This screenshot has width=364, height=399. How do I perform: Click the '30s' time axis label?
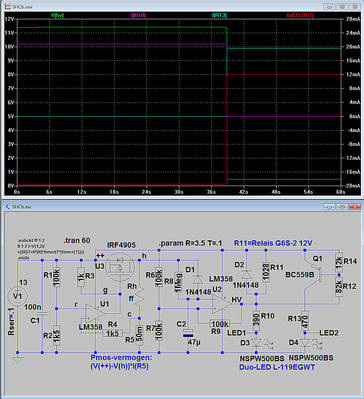[x=178, y=192]
